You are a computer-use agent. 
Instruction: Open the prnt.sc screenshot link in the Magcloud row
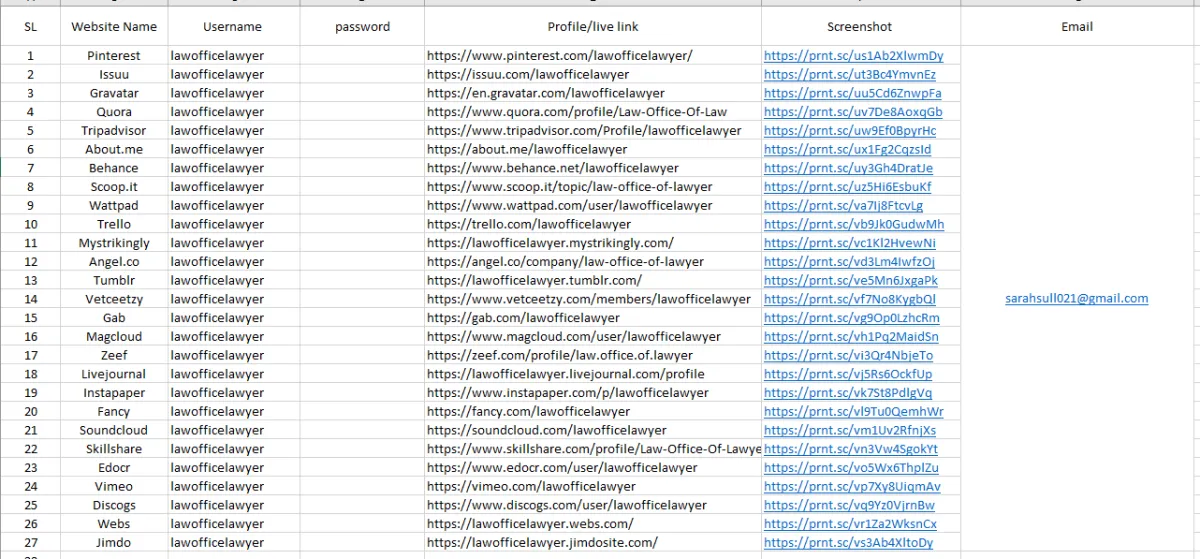[x=851, y=336]
